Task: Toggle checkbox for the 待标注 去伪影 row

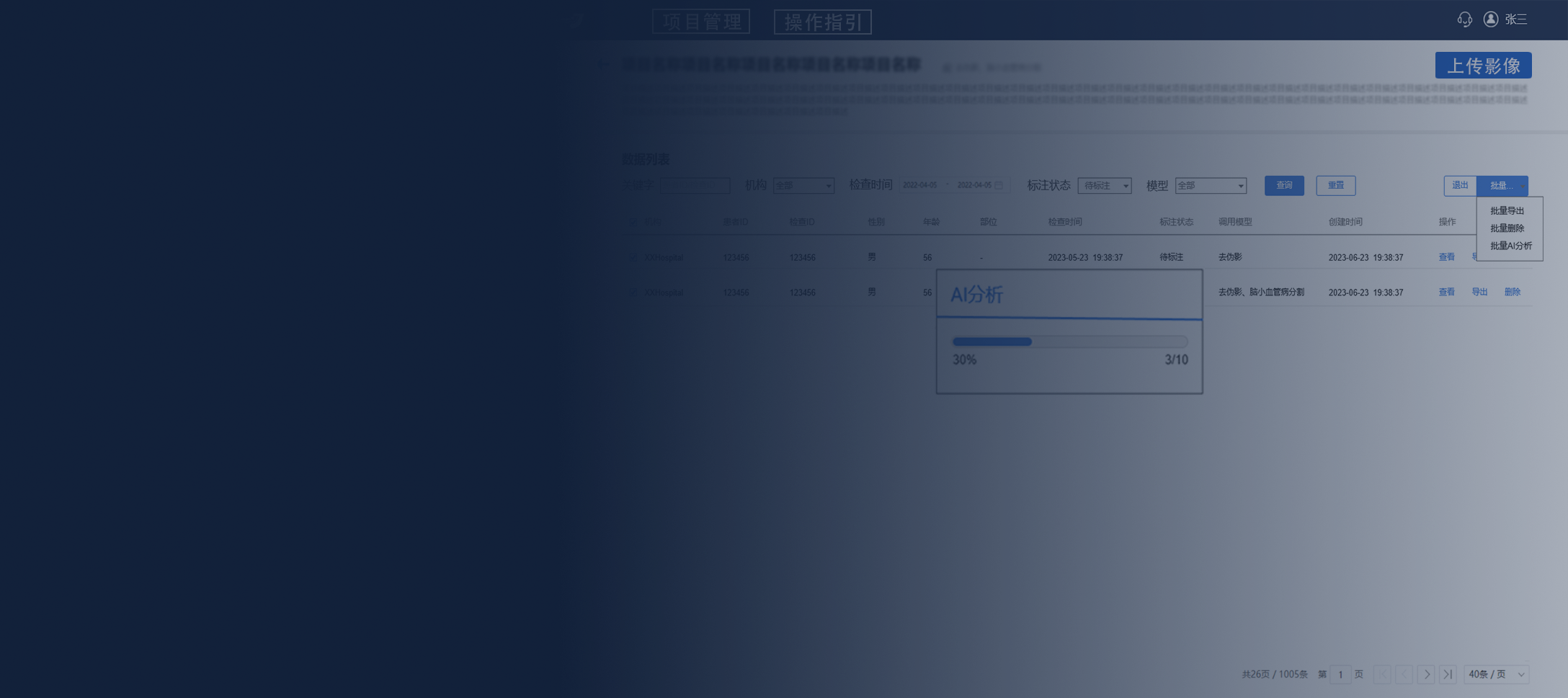Action: click(x=633, y=257)
